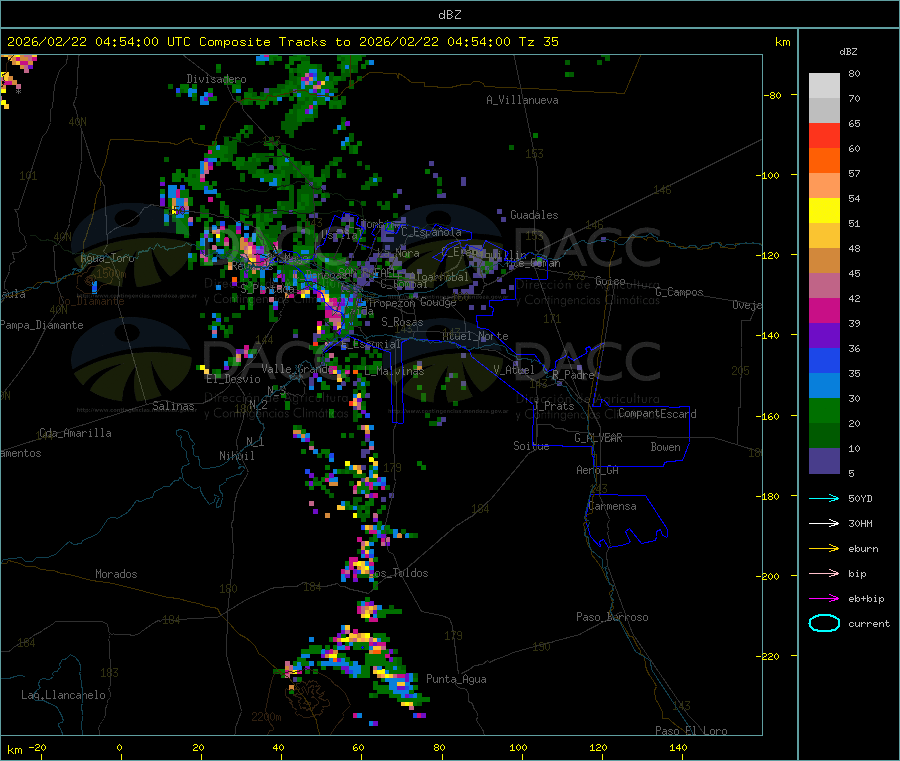Click the Agua_Toro map label
Viewport: 900px width, 761px height.
tap(107, 258)
